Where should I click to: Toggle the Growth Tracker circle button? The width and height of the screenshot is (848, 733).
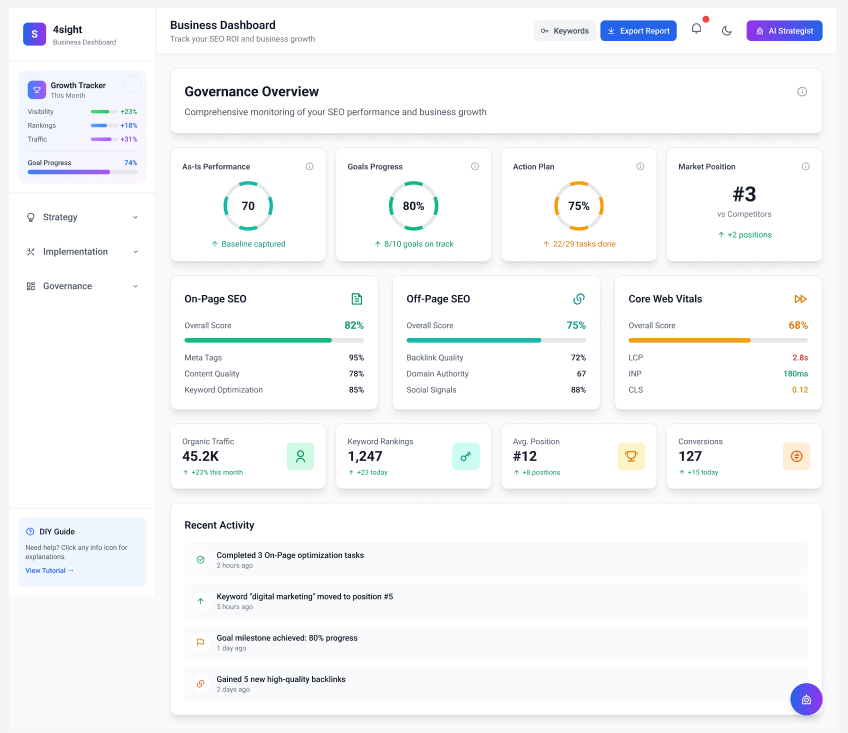tap(132, 84)
